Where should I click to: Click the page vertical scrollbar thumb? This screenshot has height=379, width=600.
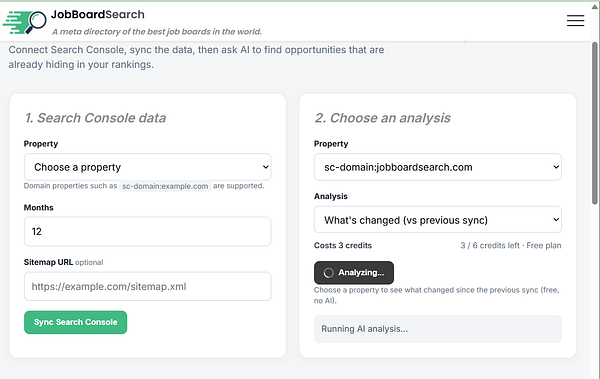point(595,123)
